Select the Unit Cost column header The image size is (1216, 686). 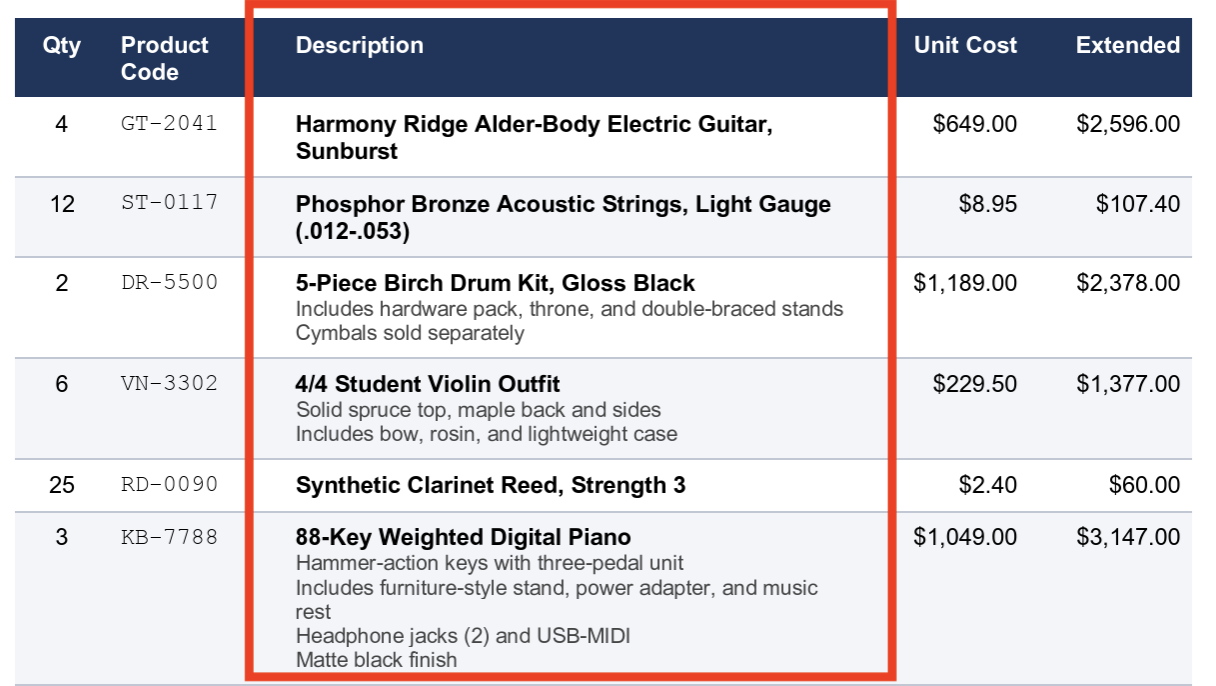(x=965, y=45)
